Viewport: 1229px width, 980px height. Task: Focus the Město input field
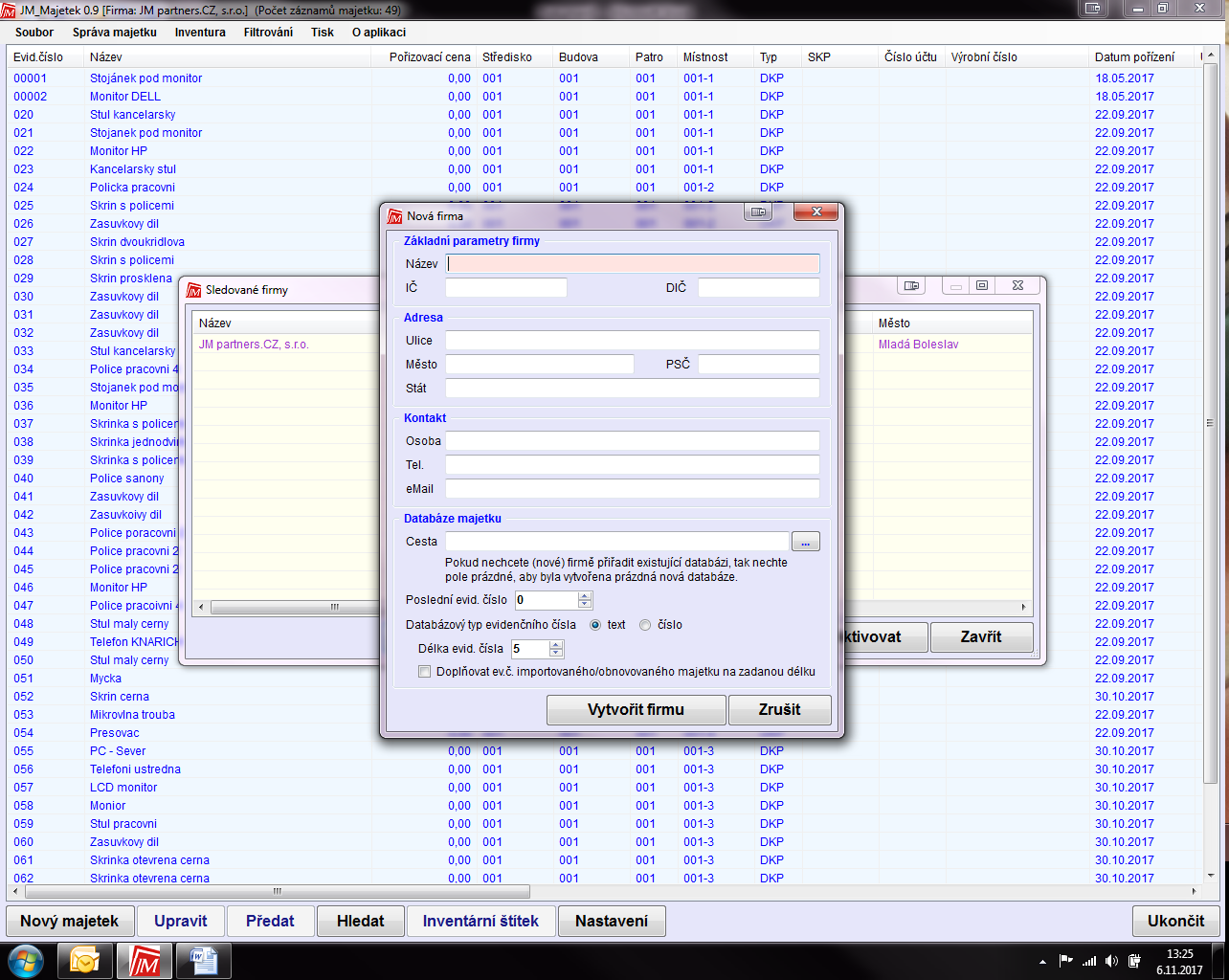pyautogui.click(x=540, y=365)
